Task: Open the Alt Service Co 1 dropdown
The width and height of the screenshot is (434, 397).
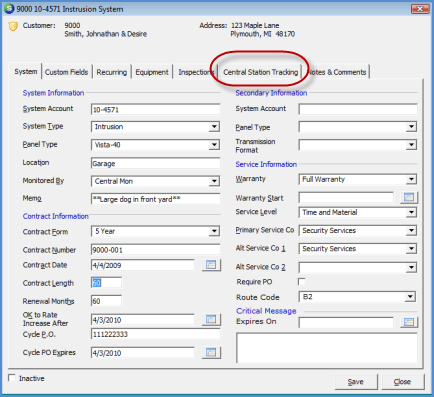Action: click(412, 249)
